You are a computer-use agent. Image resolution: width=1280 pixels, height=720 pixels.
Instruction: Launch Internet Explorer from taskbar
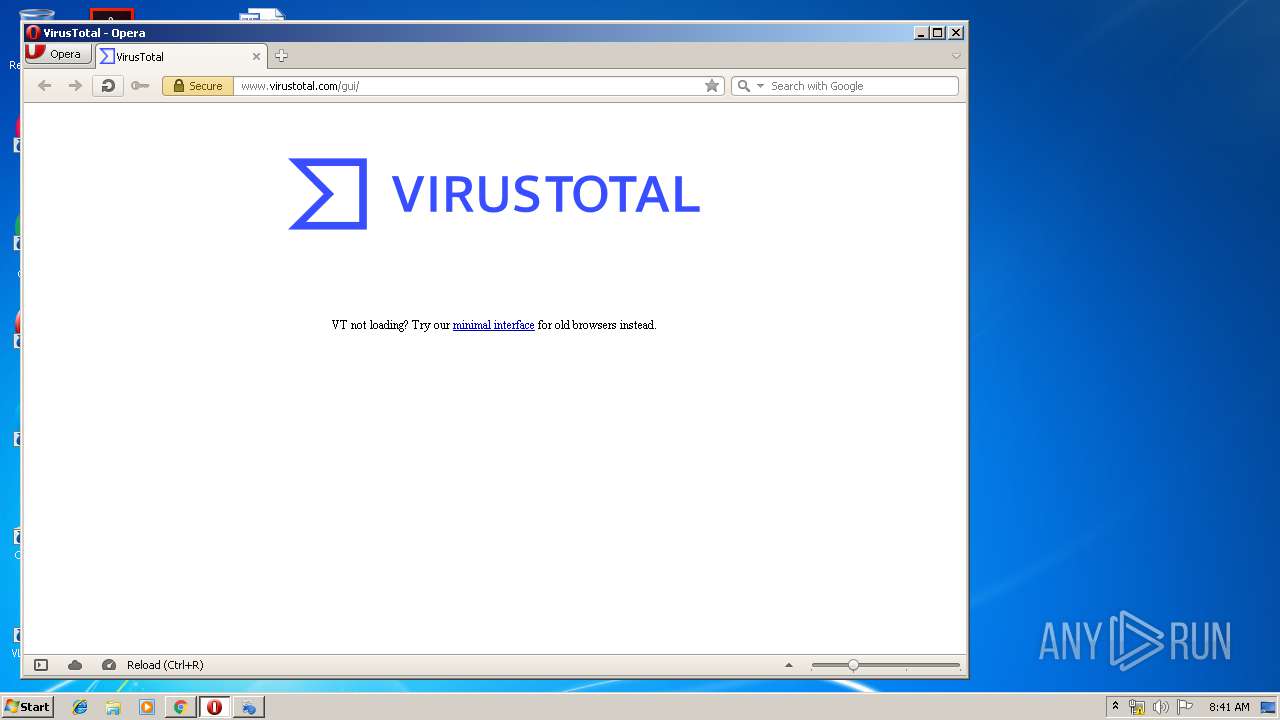point(80,707)
